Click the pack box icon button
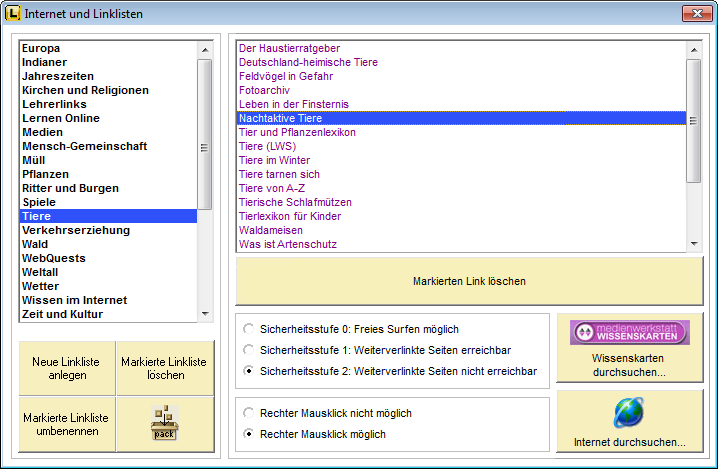 tap(165, 424)
